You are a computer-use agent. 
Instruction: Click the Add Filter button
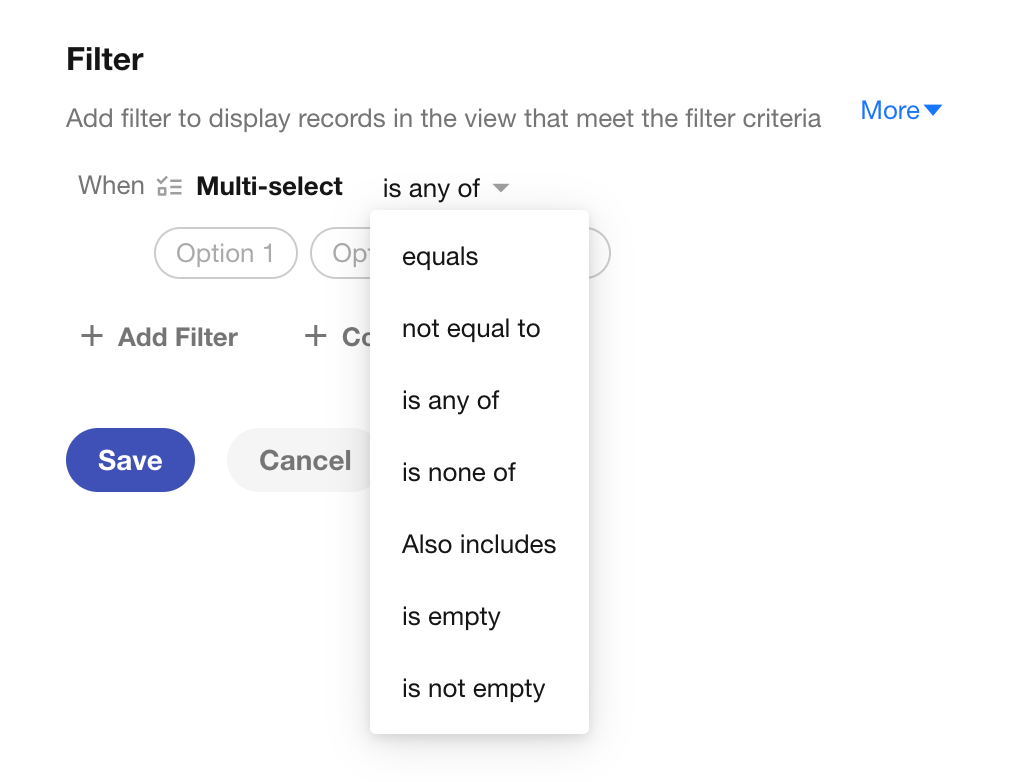(x=159, y=337)
